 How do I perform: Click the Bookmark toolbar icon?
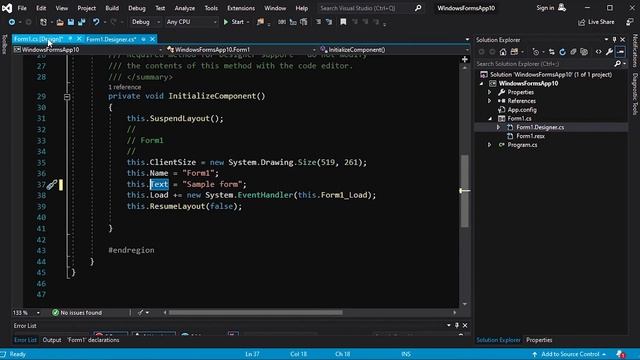point(343,22)
